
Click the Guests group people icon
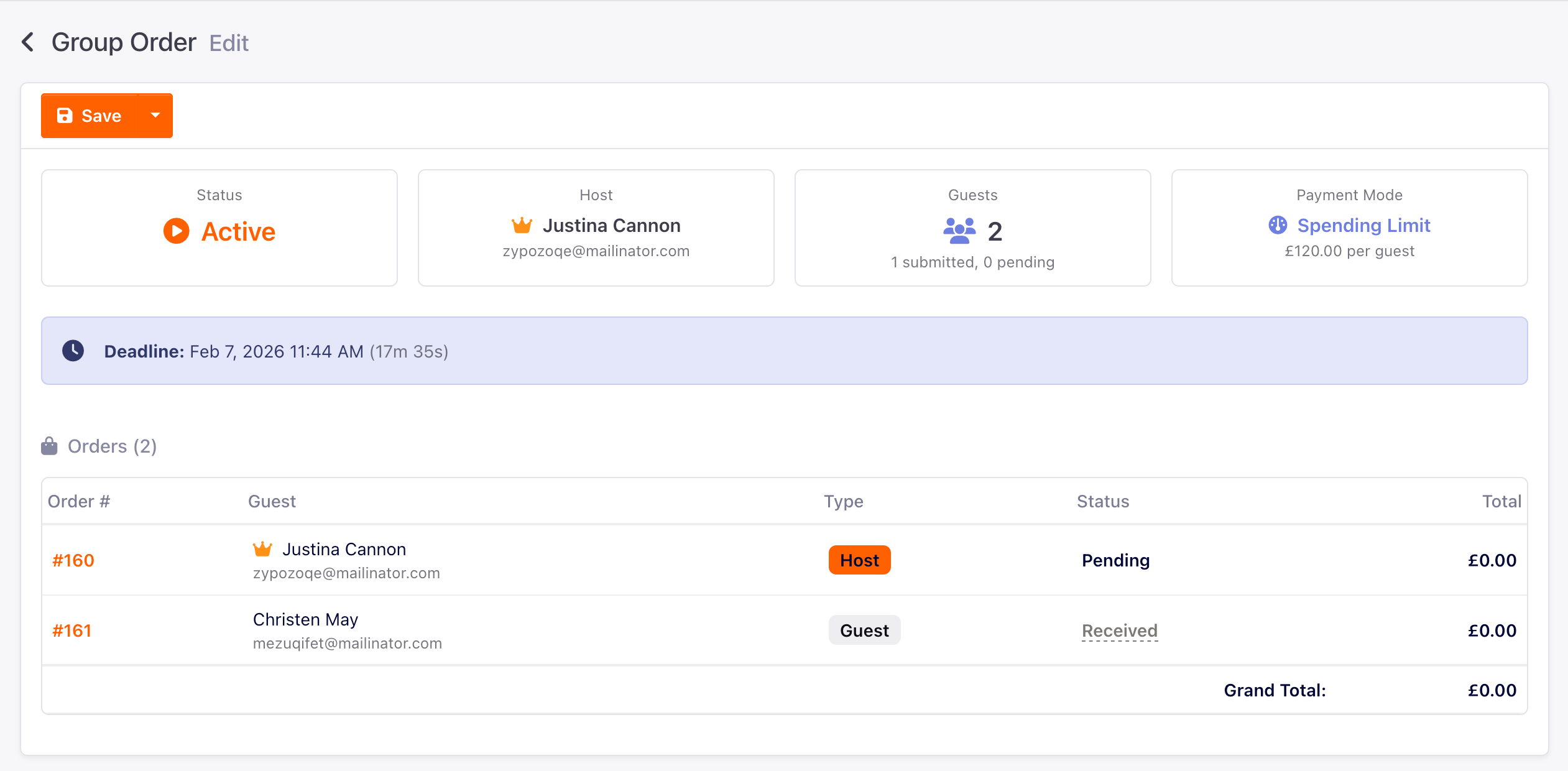959,231
